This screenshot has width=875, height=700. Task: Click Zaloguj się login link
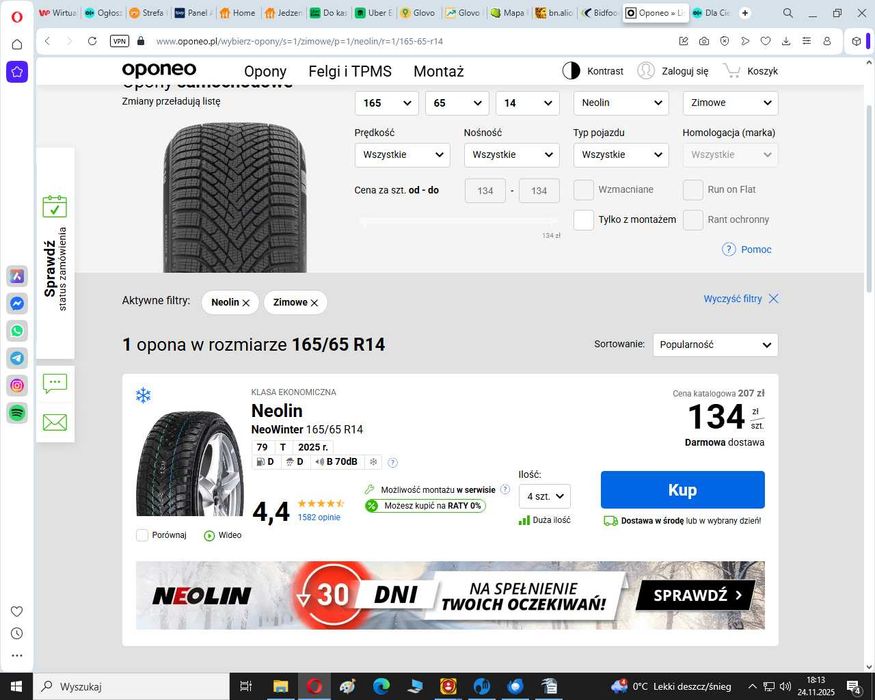[x=673, y=71]
